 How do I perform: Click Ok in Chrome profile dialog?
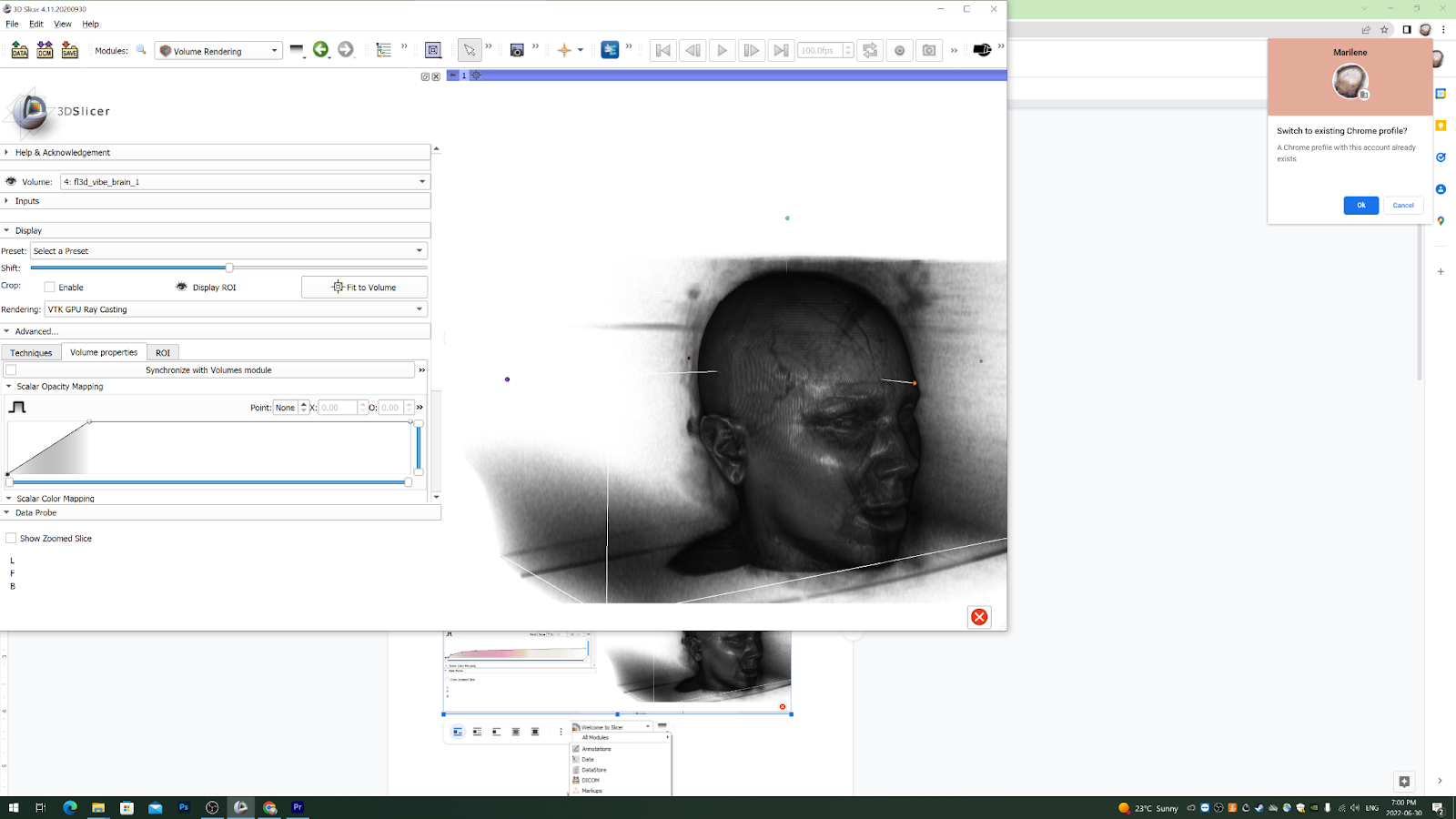click(1361, 205)
